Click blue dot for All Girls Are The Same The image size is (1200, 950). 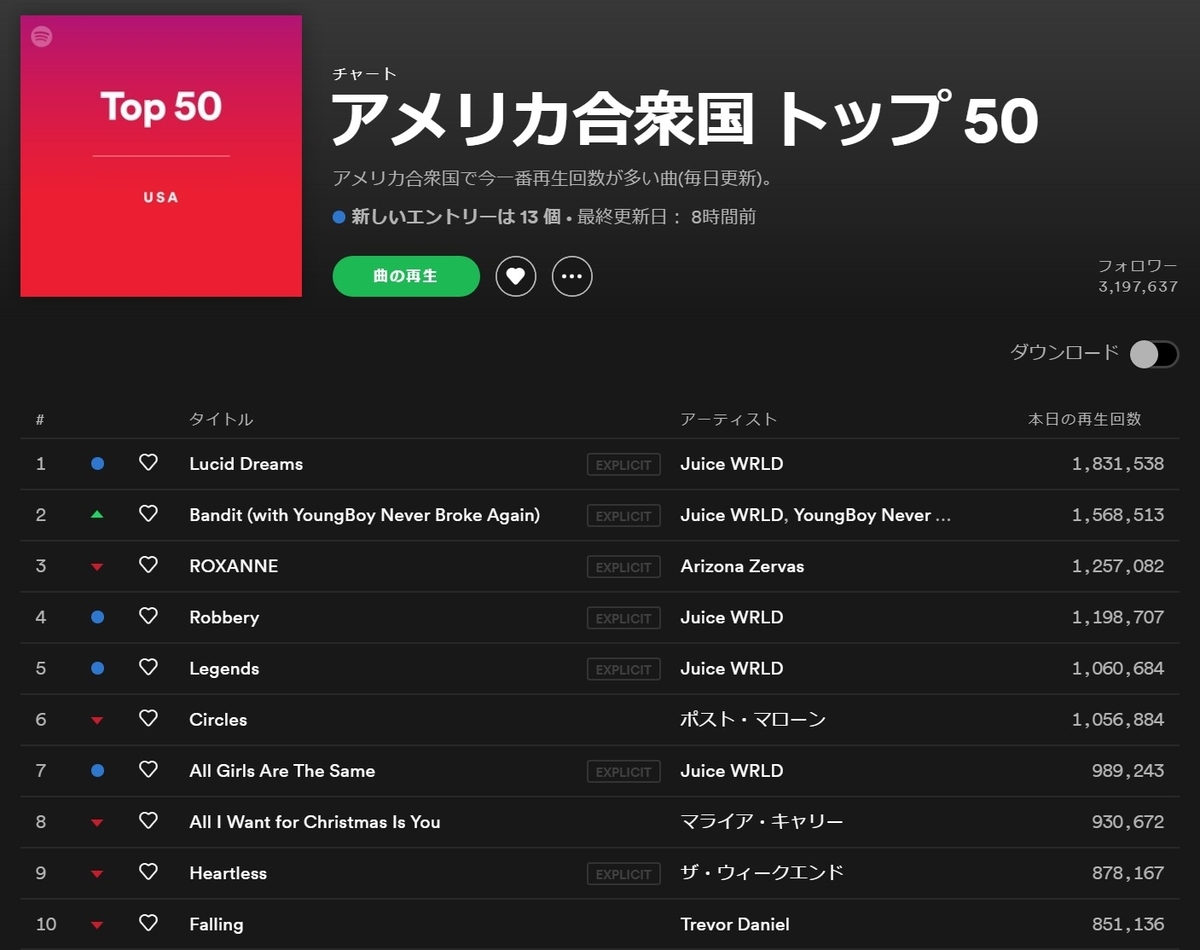coord(97,771)
